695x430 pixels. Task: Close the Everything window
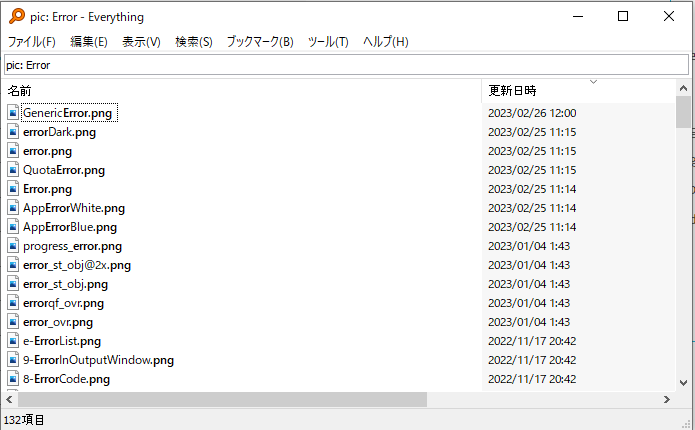click(669, 16)
